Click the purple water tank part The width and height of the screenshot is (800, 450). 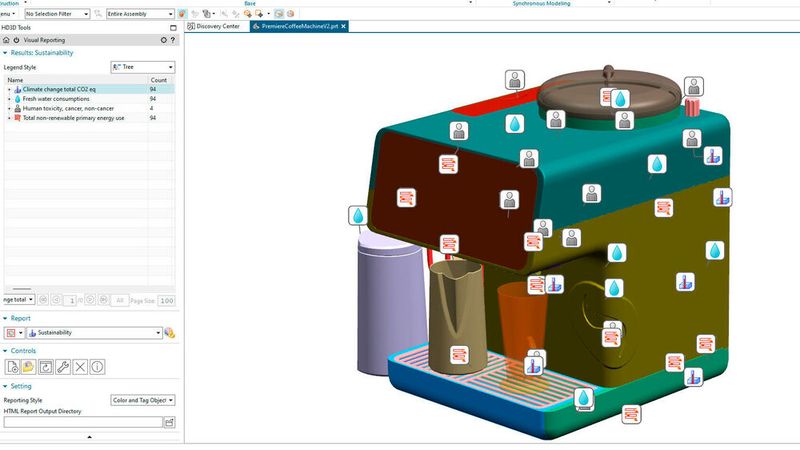tap(390, 306)
